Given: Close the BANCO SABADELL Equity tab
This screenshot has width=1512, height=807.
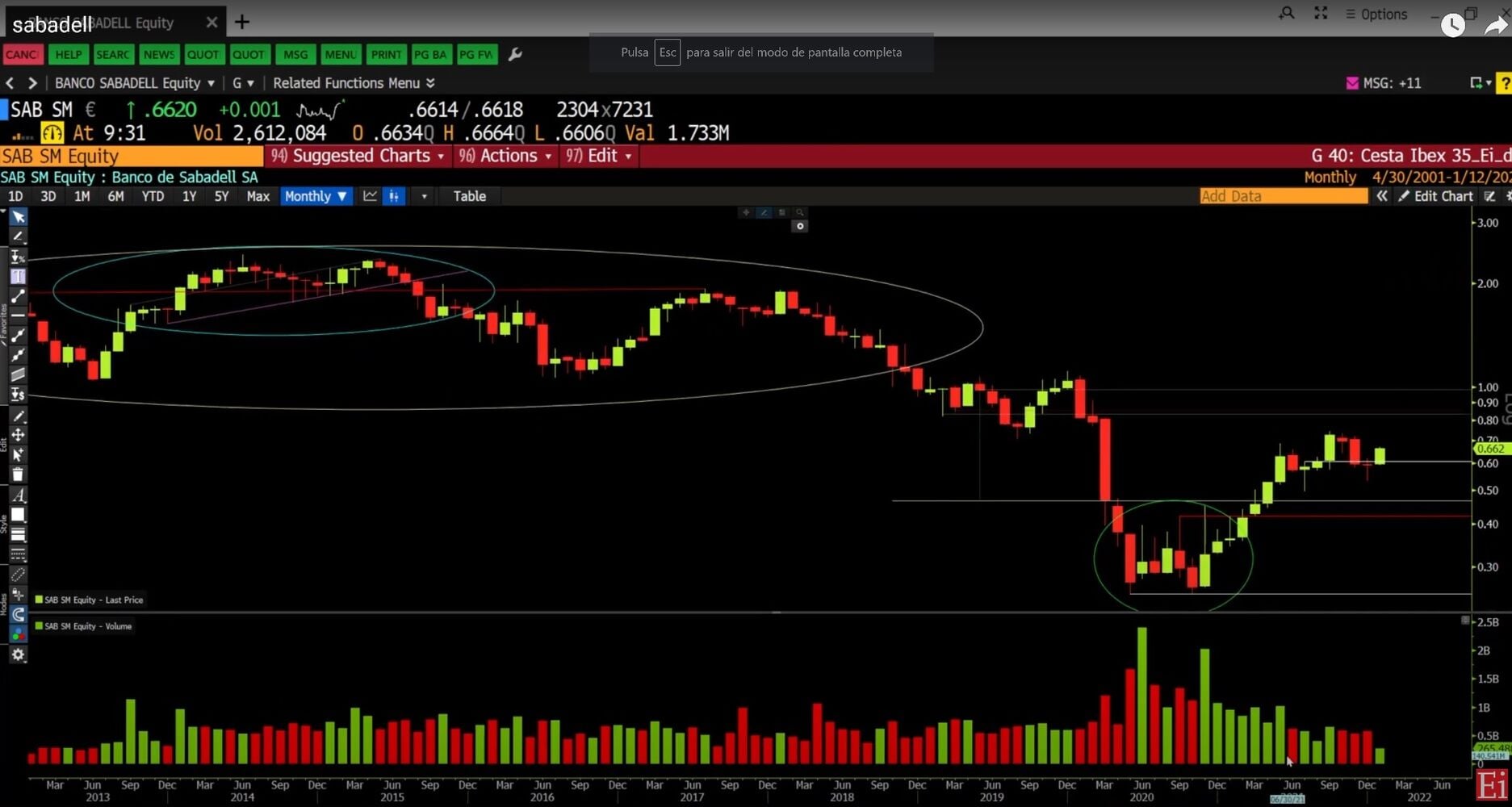Looking at the screenshot, I should click(x=212, y=23).
